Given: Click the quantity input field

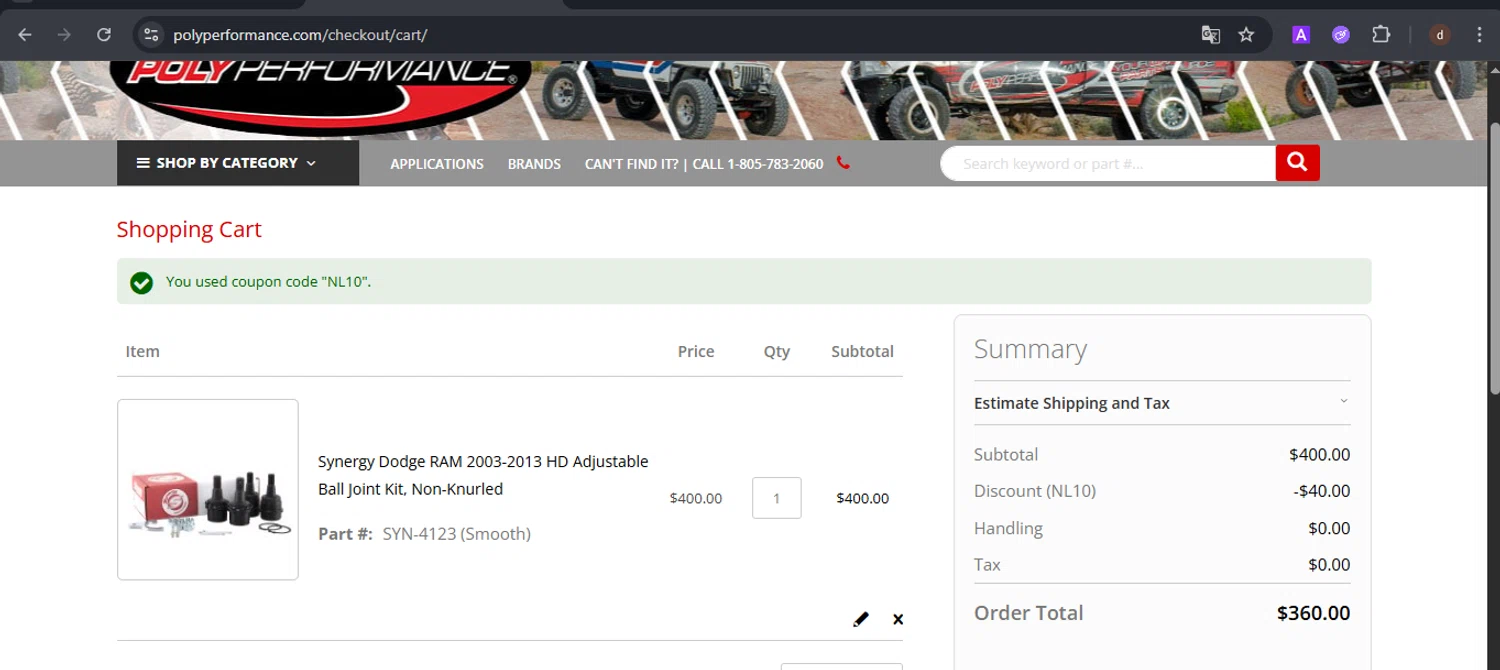Looking at the screenshot, I should coord(777,498).
